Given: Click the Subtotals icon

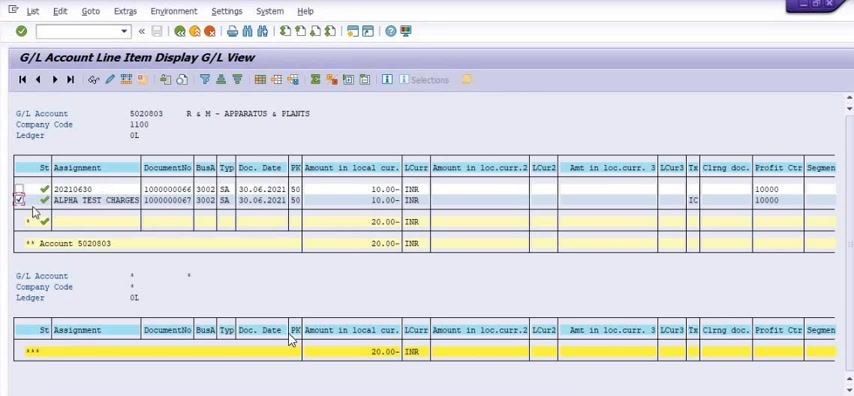Looking at the screenshot, I should (x=332, y=80).
